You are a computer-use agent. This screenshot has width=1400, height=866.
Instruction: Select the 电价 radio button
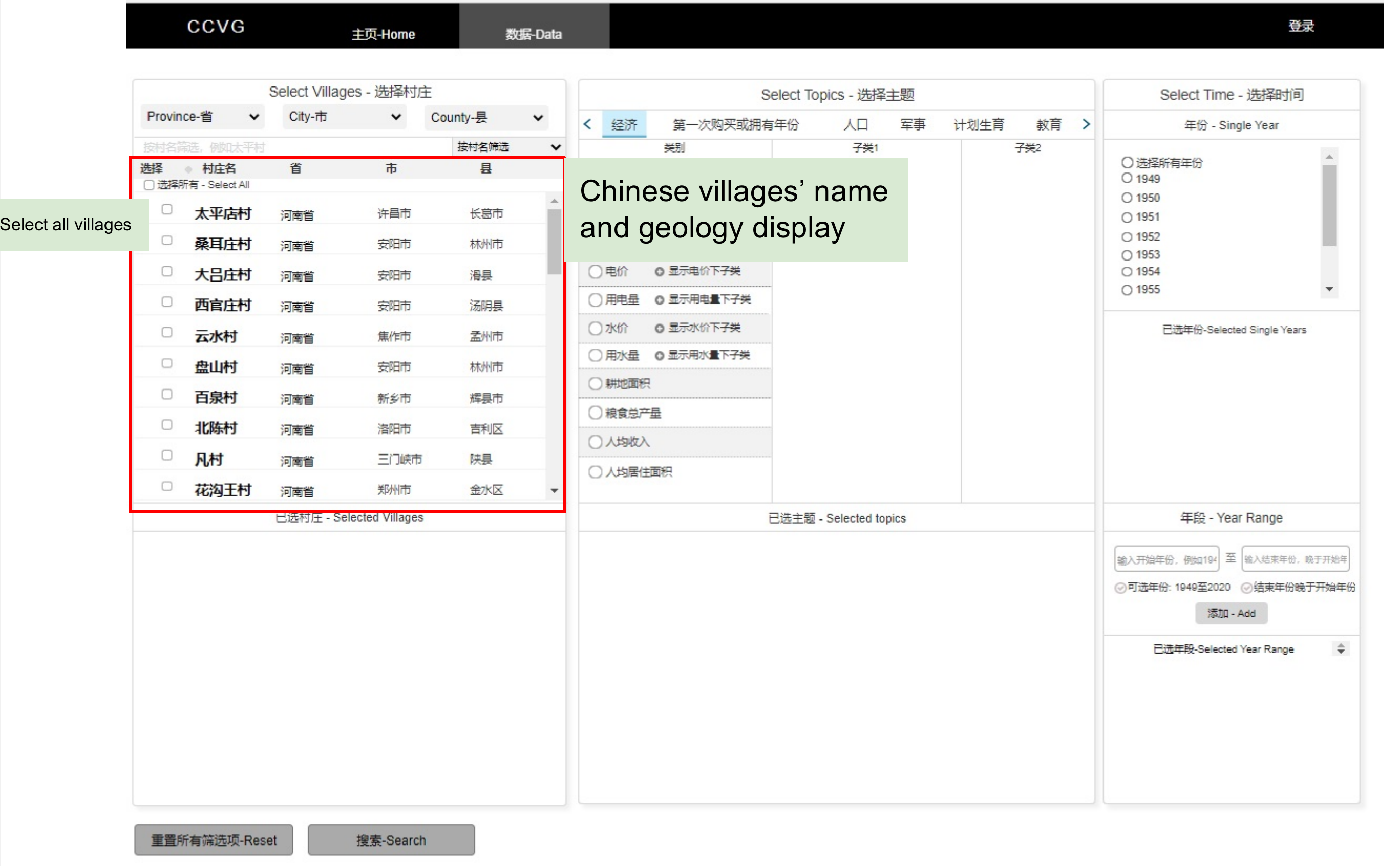pos(596,271)
